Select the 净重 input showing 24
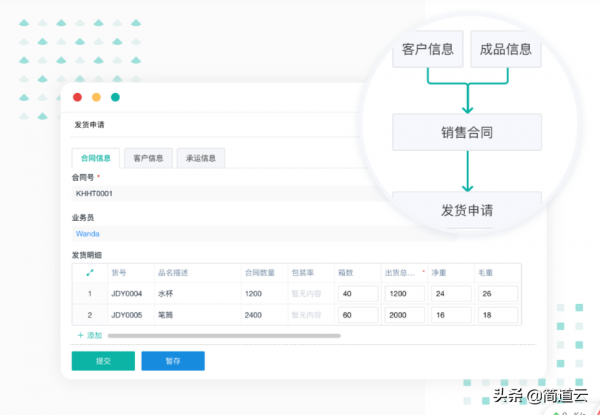Image resolution: width=600 pixels, height=415 pixels. 450,294
